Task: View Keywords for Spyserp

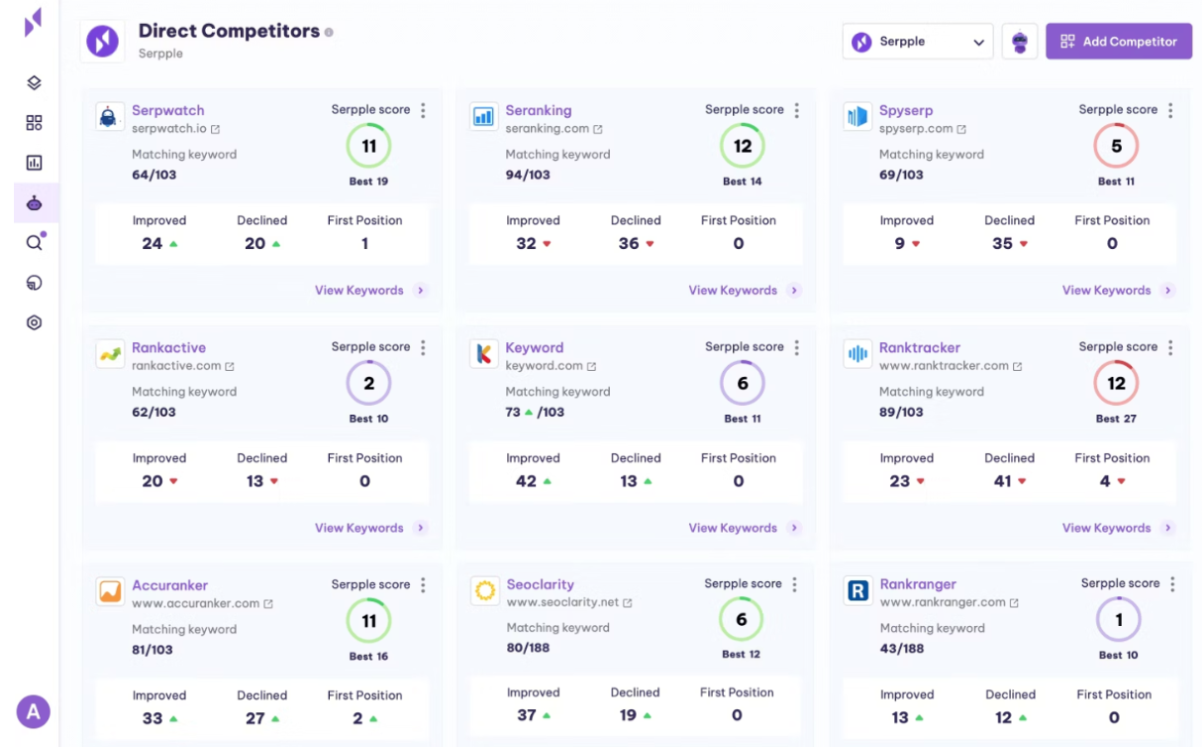Action: tap(1120, 290)
